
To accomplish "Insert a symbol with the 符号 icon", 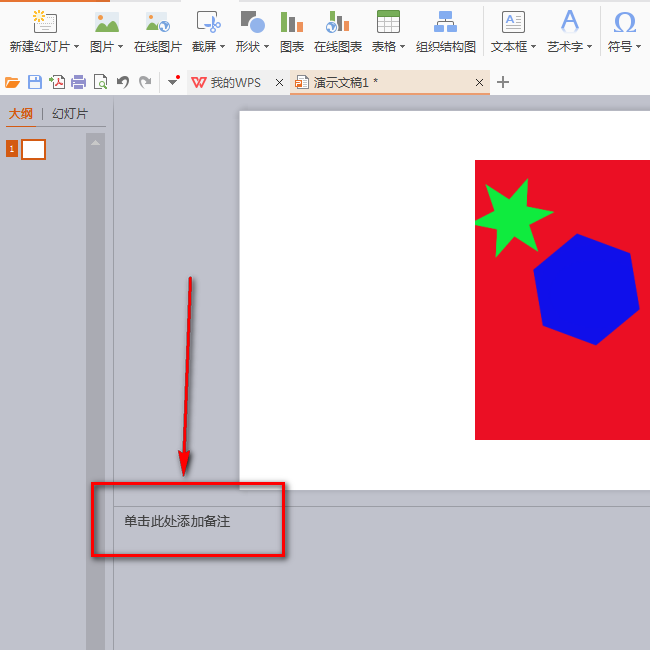I will pyautogui.click(x=625, y=22).
